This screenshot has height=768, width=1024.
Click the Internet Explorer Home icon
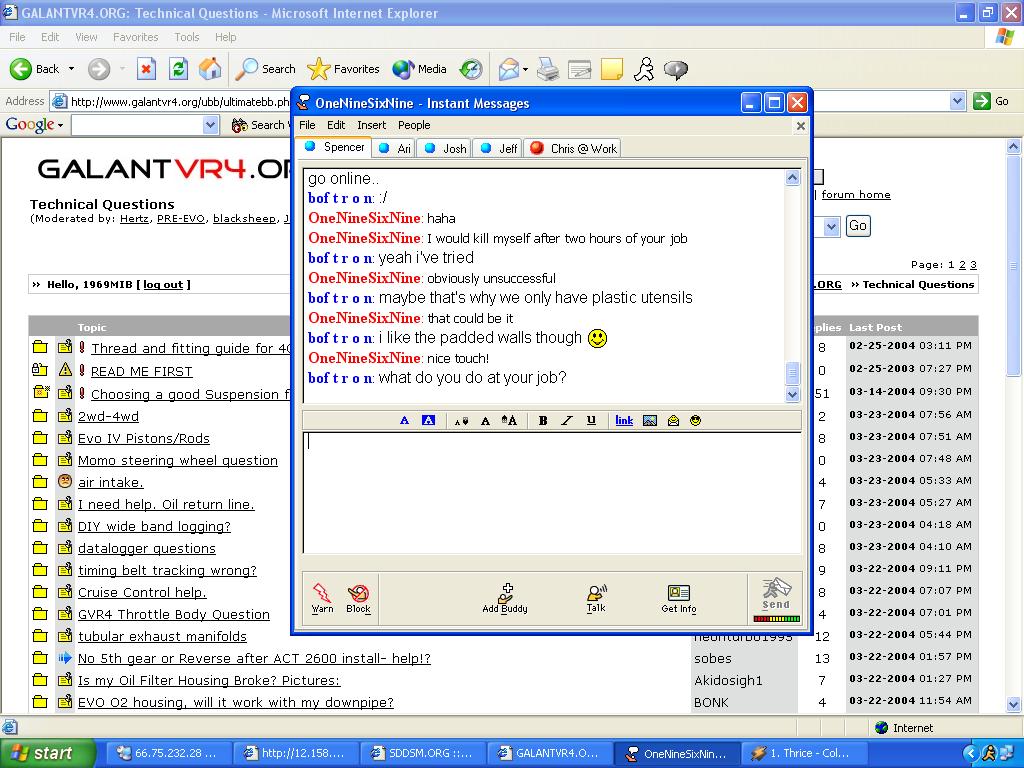[x=210, y=69]
